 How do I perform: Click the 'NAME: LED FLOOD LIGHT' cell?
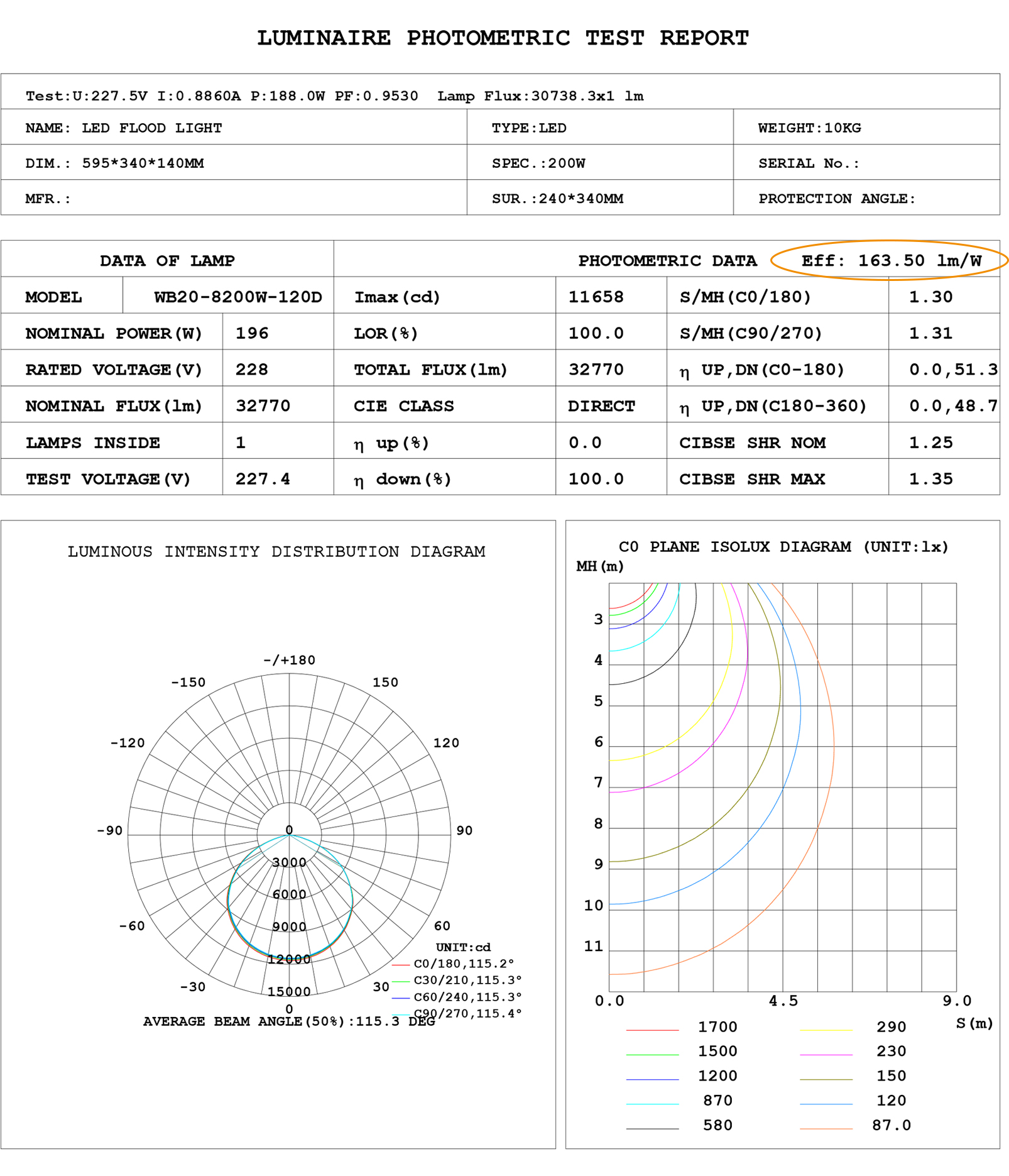pyautogui.click(x=234, y=127)
